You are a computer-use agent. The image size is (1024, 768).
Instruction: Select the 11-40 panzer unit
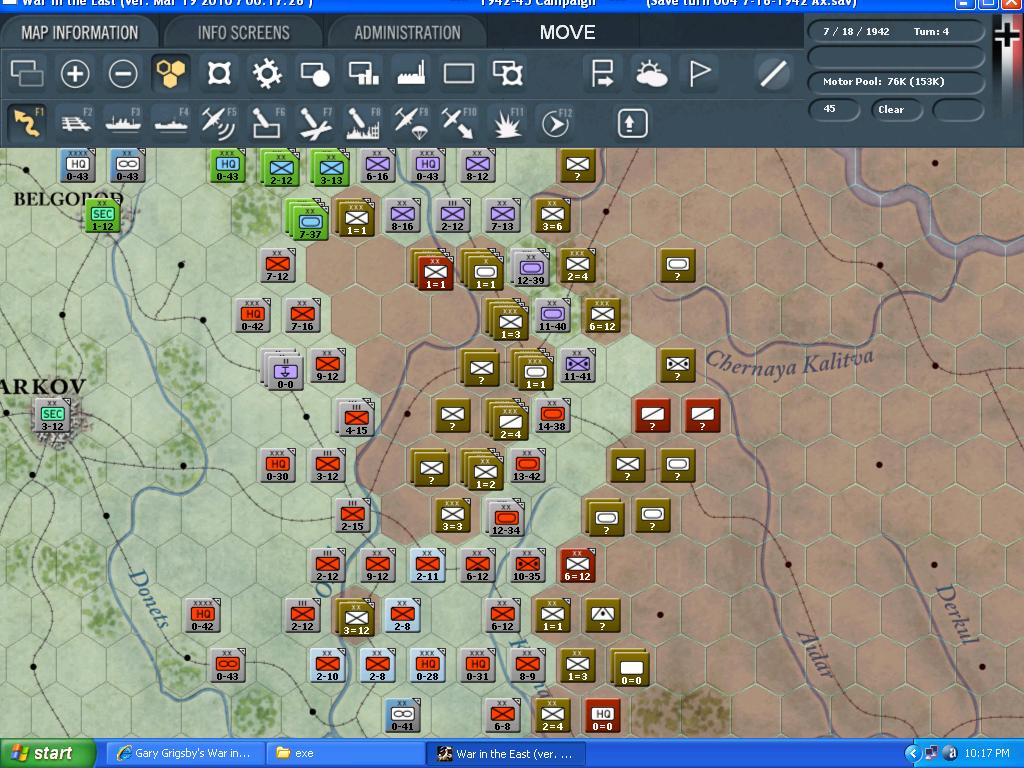pos(552,315)
